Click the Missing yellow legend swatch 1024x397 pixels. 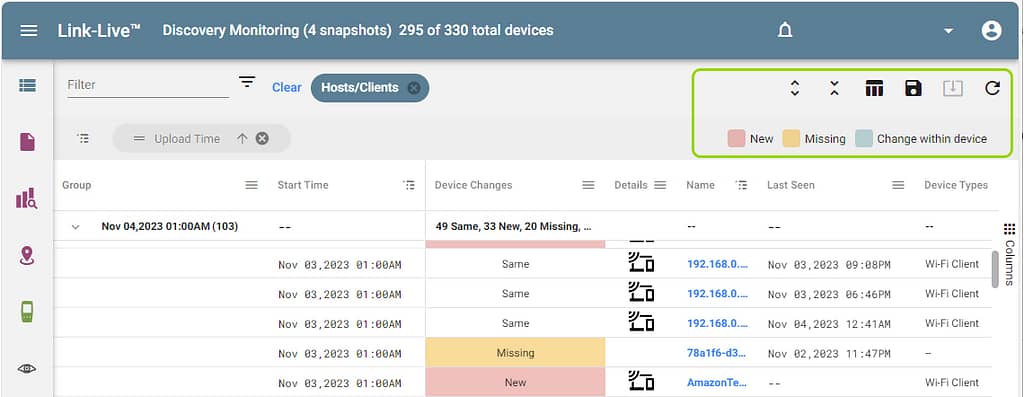791,138
